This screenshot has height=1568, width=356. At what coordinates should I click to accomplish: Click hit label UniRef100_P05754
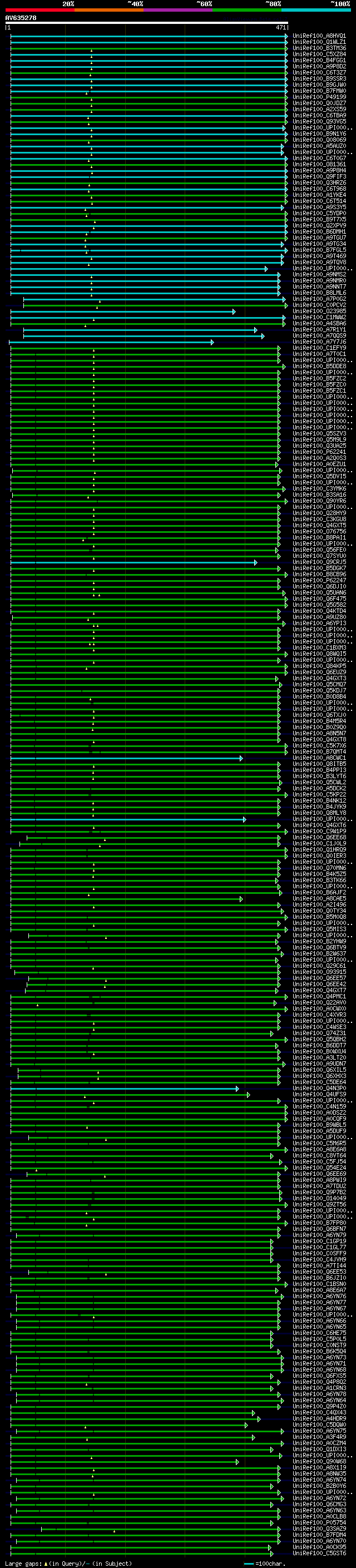pyautogui.click(x=319, y=1522)
